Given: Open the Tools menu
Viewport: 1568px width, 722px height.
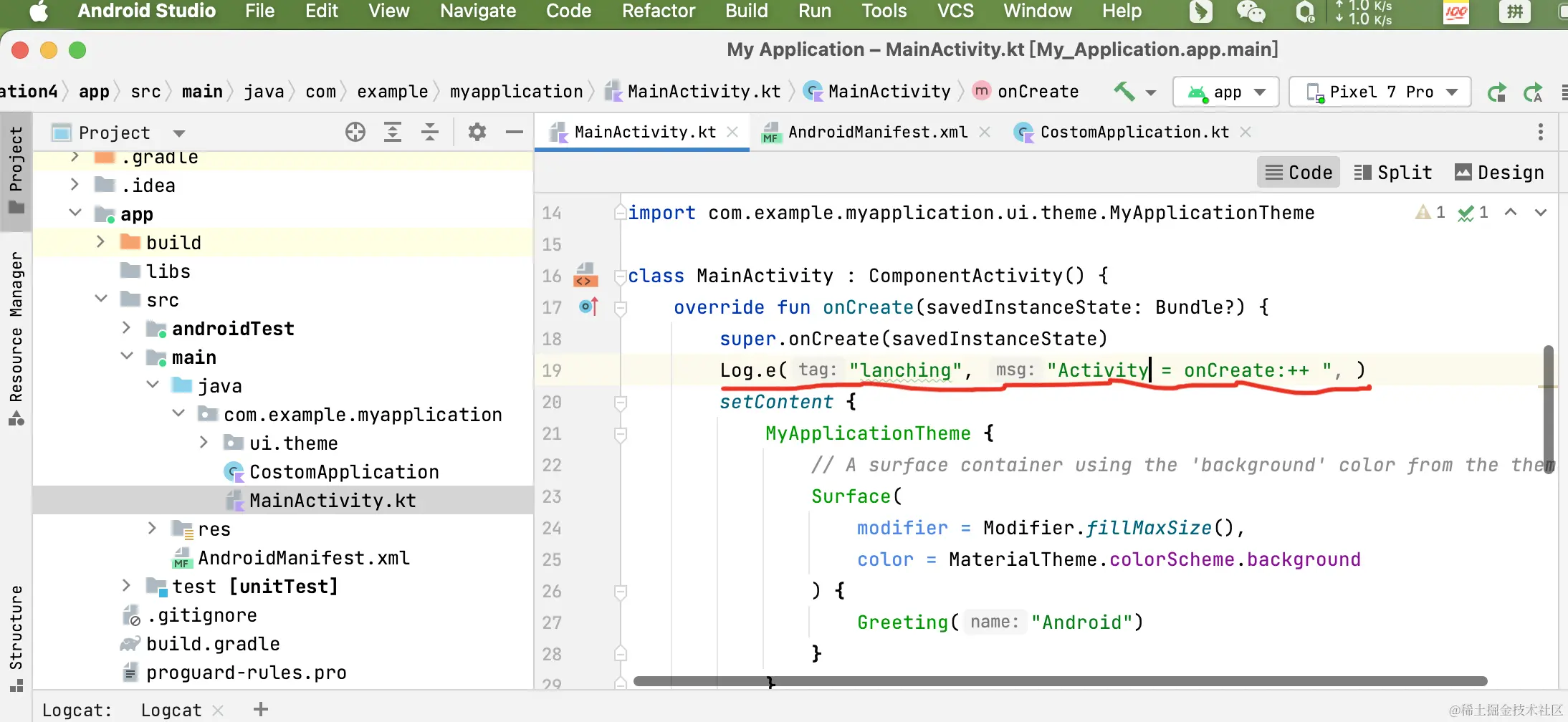Looking at the screenshot, I should 884,11.
